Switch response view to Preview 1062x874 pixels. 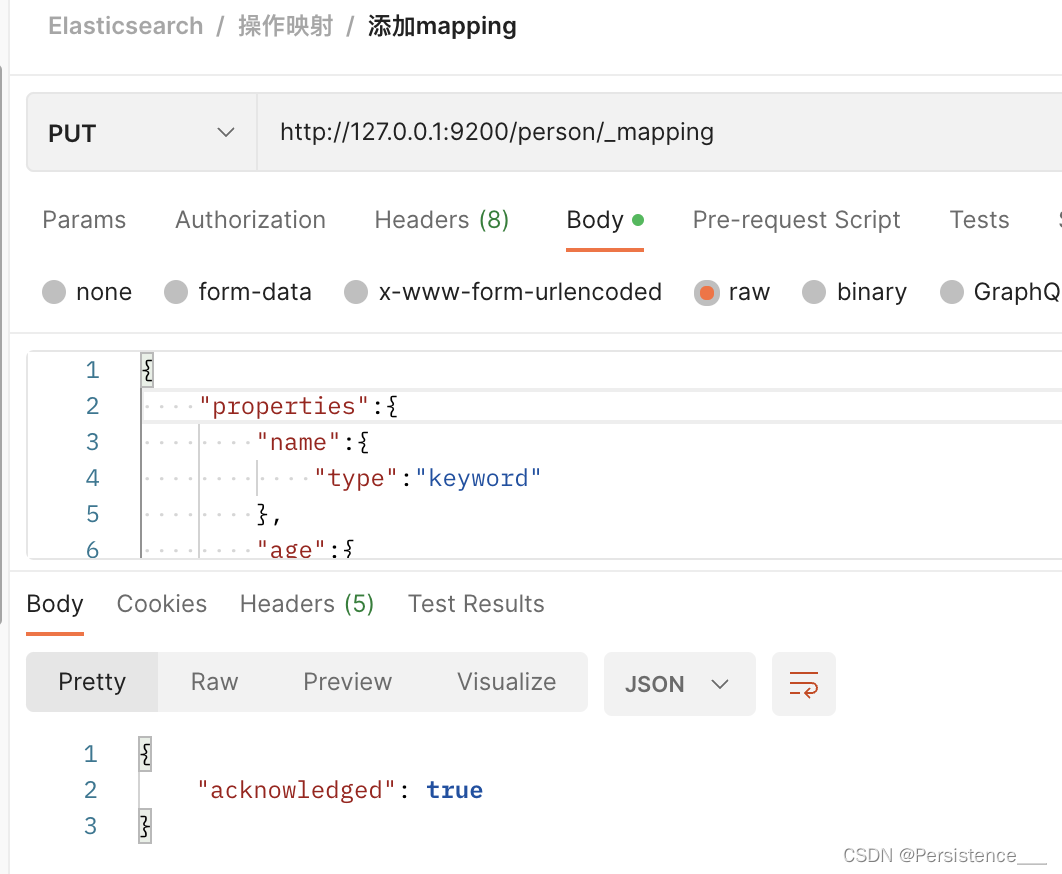click(x=347, y=682)
